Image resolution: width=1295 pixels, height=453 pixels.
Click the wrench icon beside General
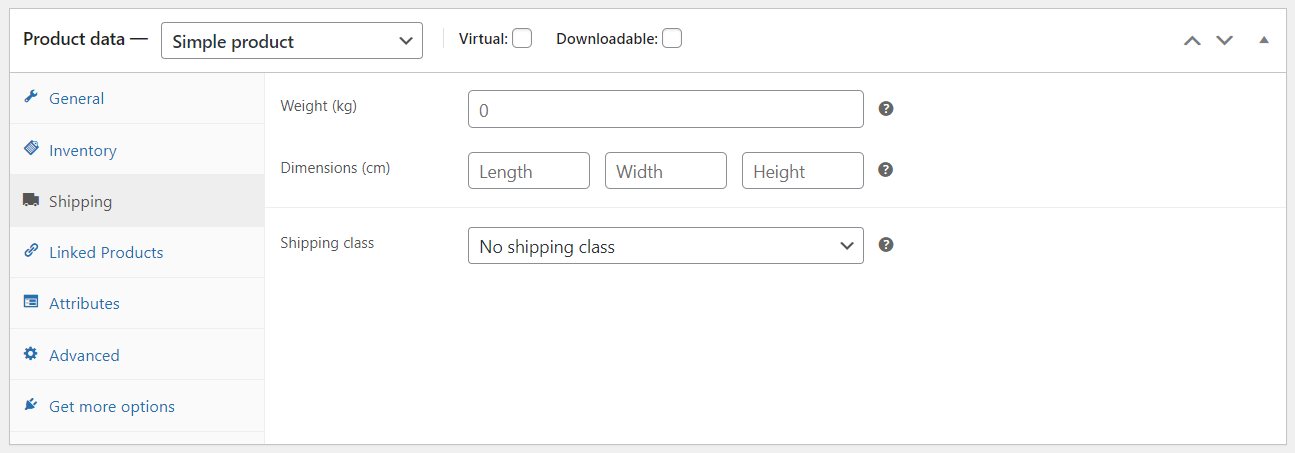(x=31, y=98)
